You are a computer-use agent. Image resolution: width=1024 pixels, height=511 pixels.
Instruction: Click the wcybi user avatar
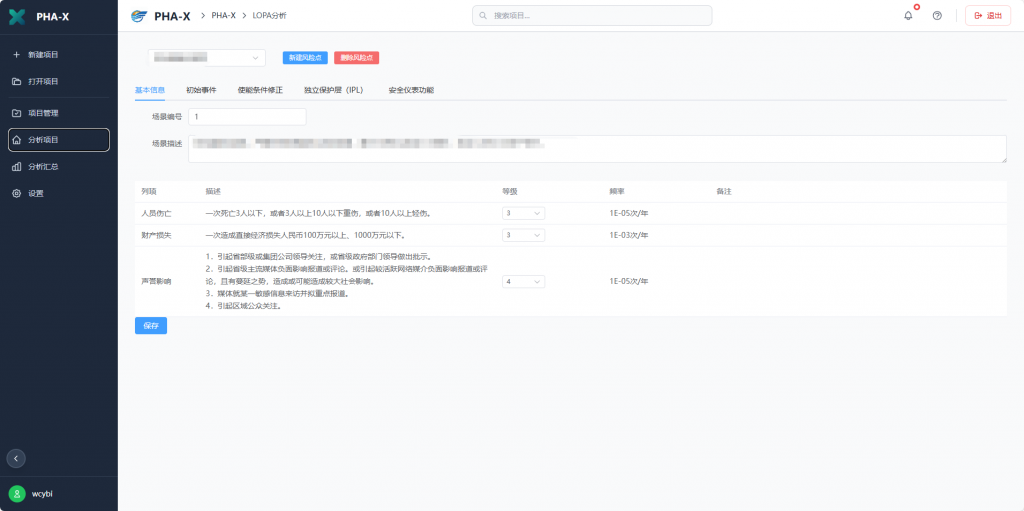17,493
